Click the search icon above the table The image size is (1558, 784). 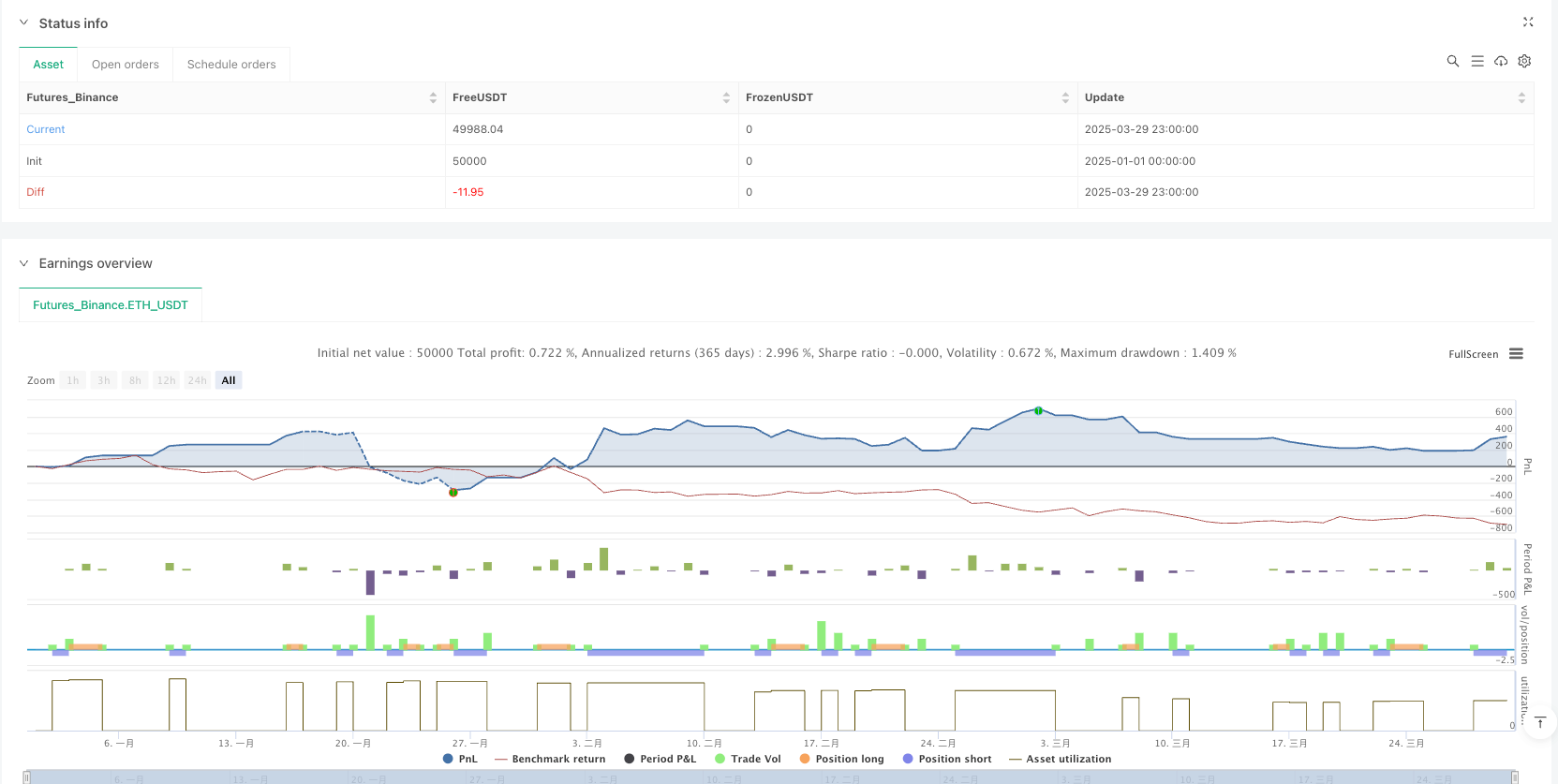pyautogui.click(x=1453, y=61)
